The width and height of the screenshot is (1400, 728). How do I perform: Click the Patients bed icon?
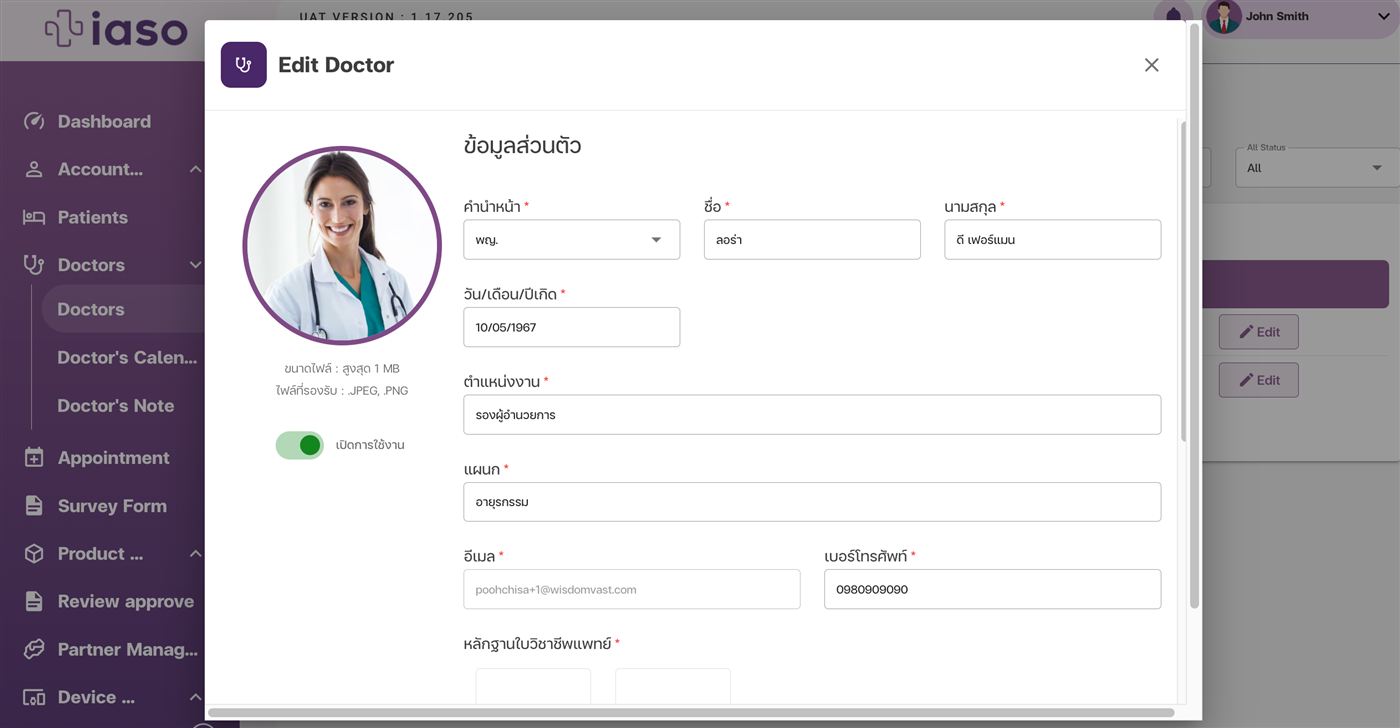pos(34,217)
